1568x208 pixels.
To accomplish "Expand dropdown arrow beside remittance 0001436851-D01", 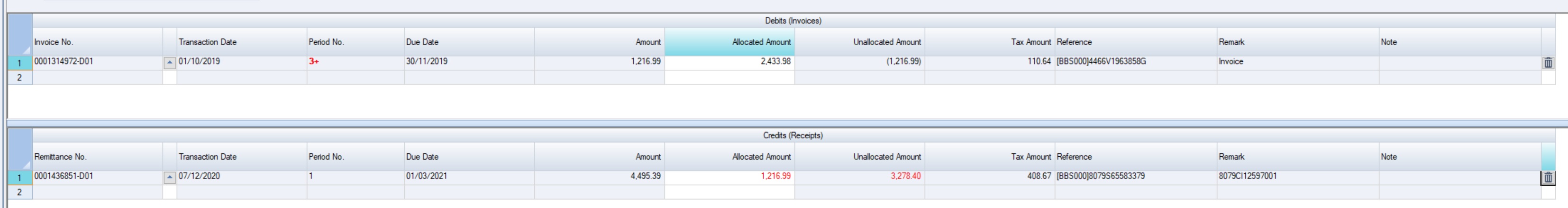I will pos(170,178).
